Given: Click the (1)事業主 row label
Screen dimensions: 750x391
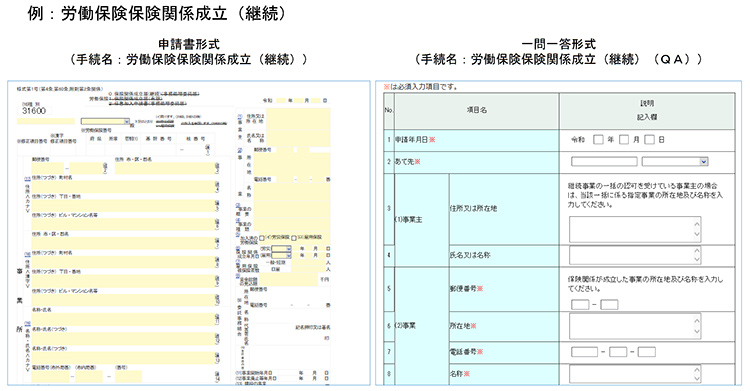Looking at the screenshot, I should click(408, 220).
